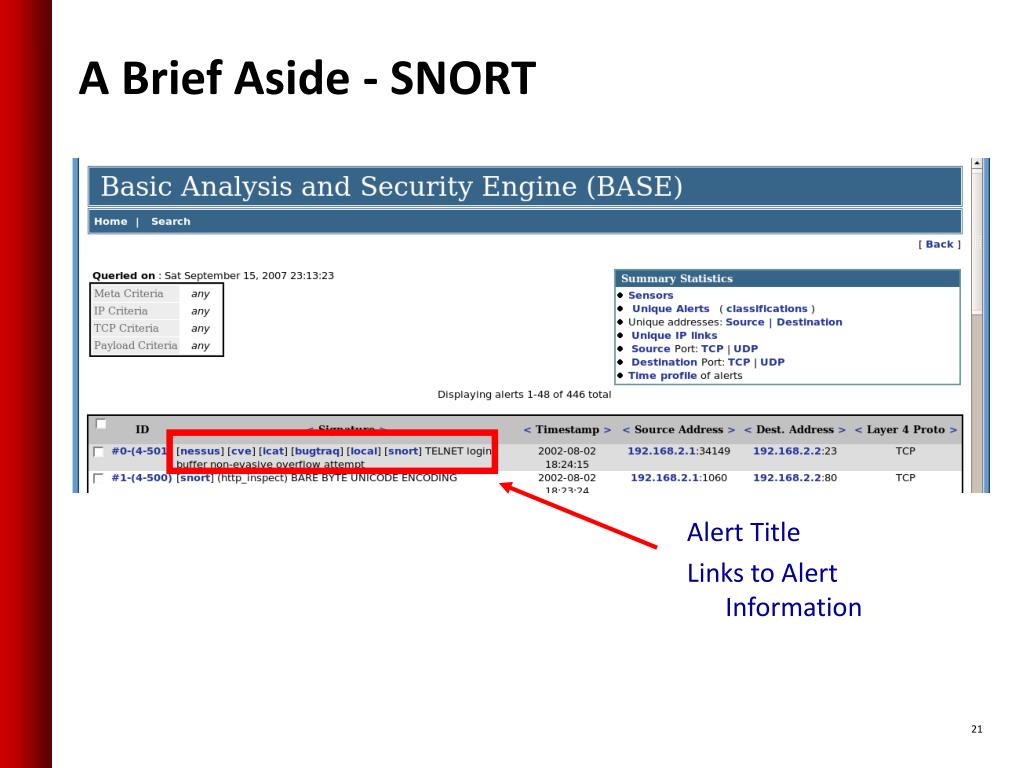
Task: Open Source Port TCP statistics
Action: click(x=712, y=349)
